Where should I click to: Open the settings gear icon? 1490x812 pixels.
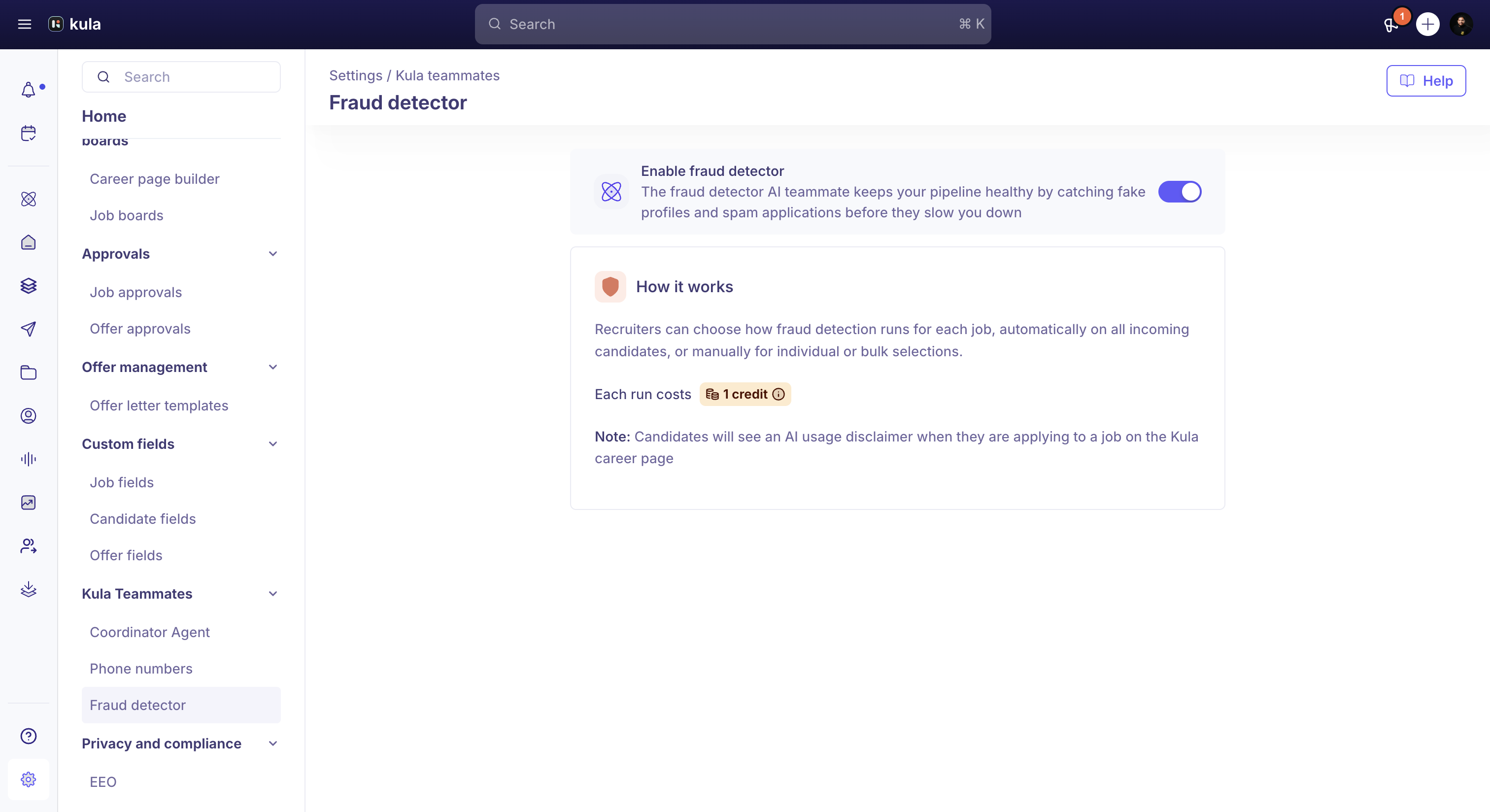click(x=29, y=779)
